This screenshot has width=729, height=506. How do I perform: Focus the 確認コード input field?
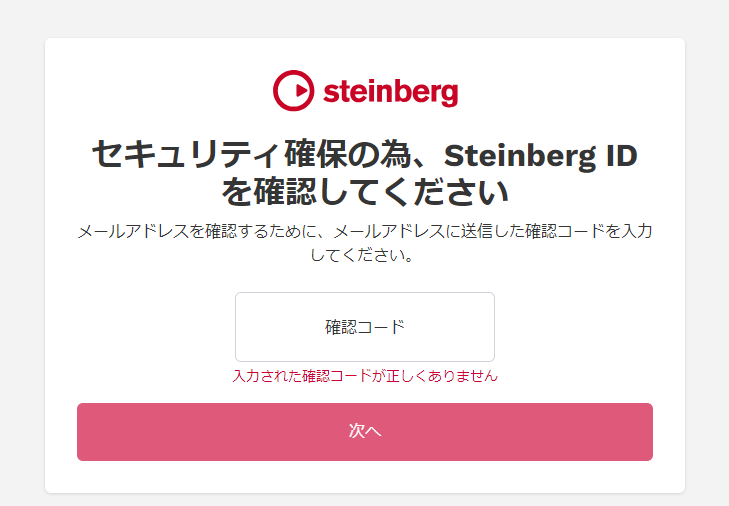365,327
